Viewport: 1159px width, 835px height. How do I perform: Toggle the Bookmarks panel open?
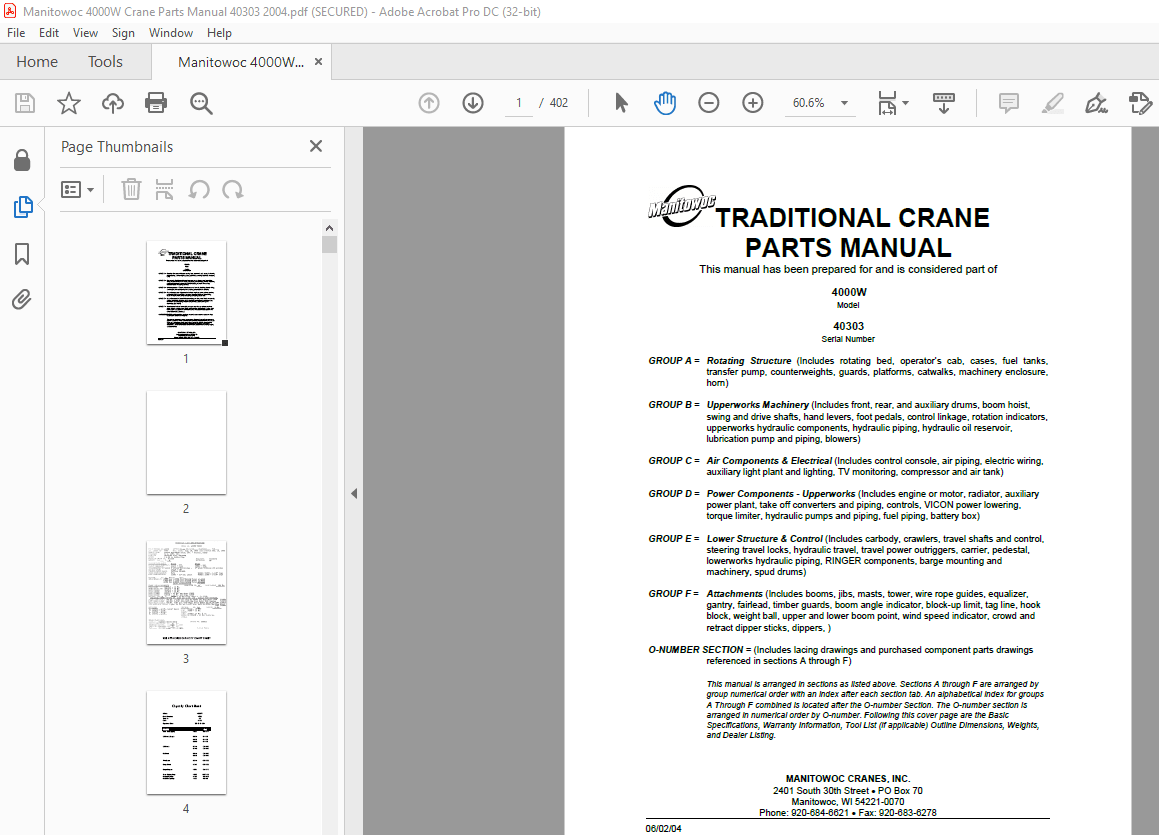point(22,254)
